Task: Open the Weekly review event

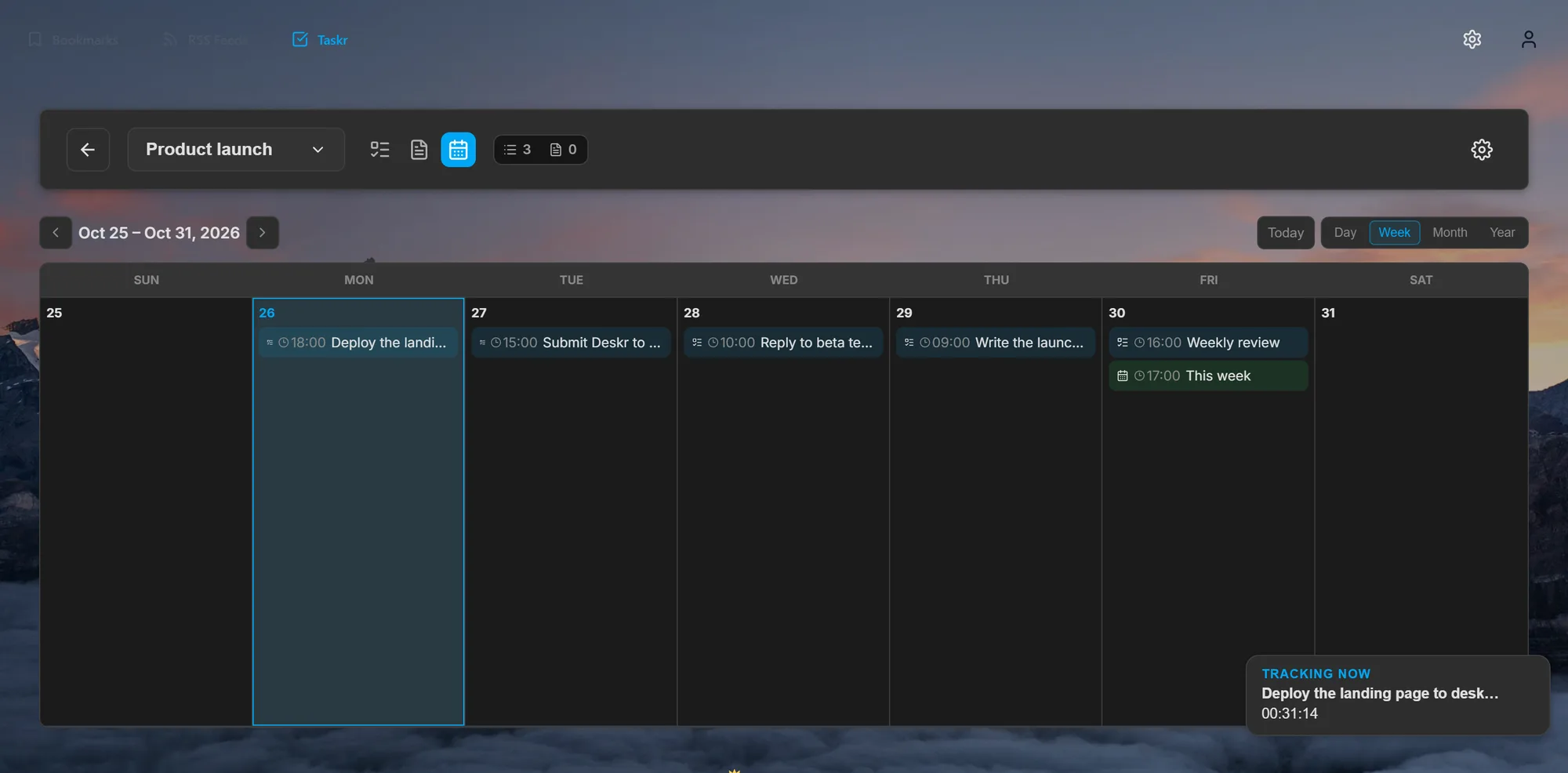Action: coord(1208,343)
